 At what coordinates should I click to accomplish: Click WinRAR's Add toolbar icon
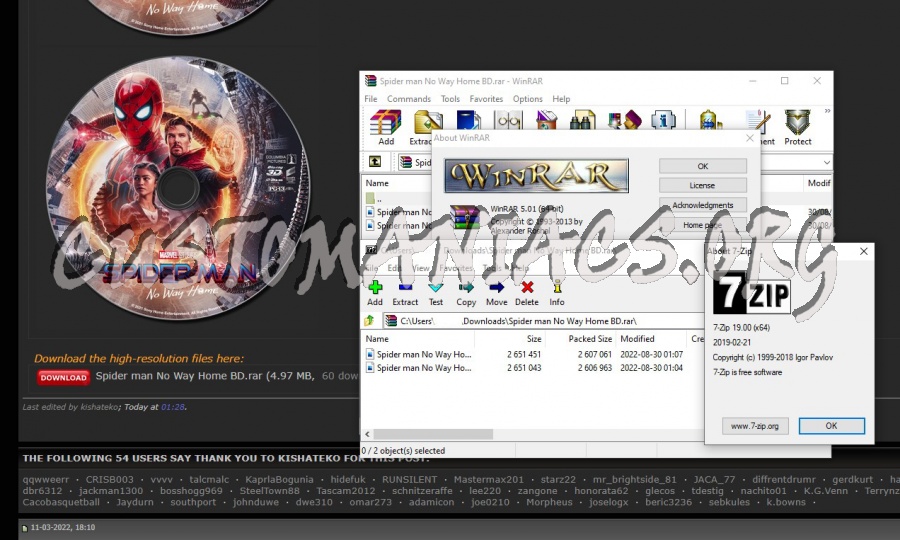click(x=386, y=127)
